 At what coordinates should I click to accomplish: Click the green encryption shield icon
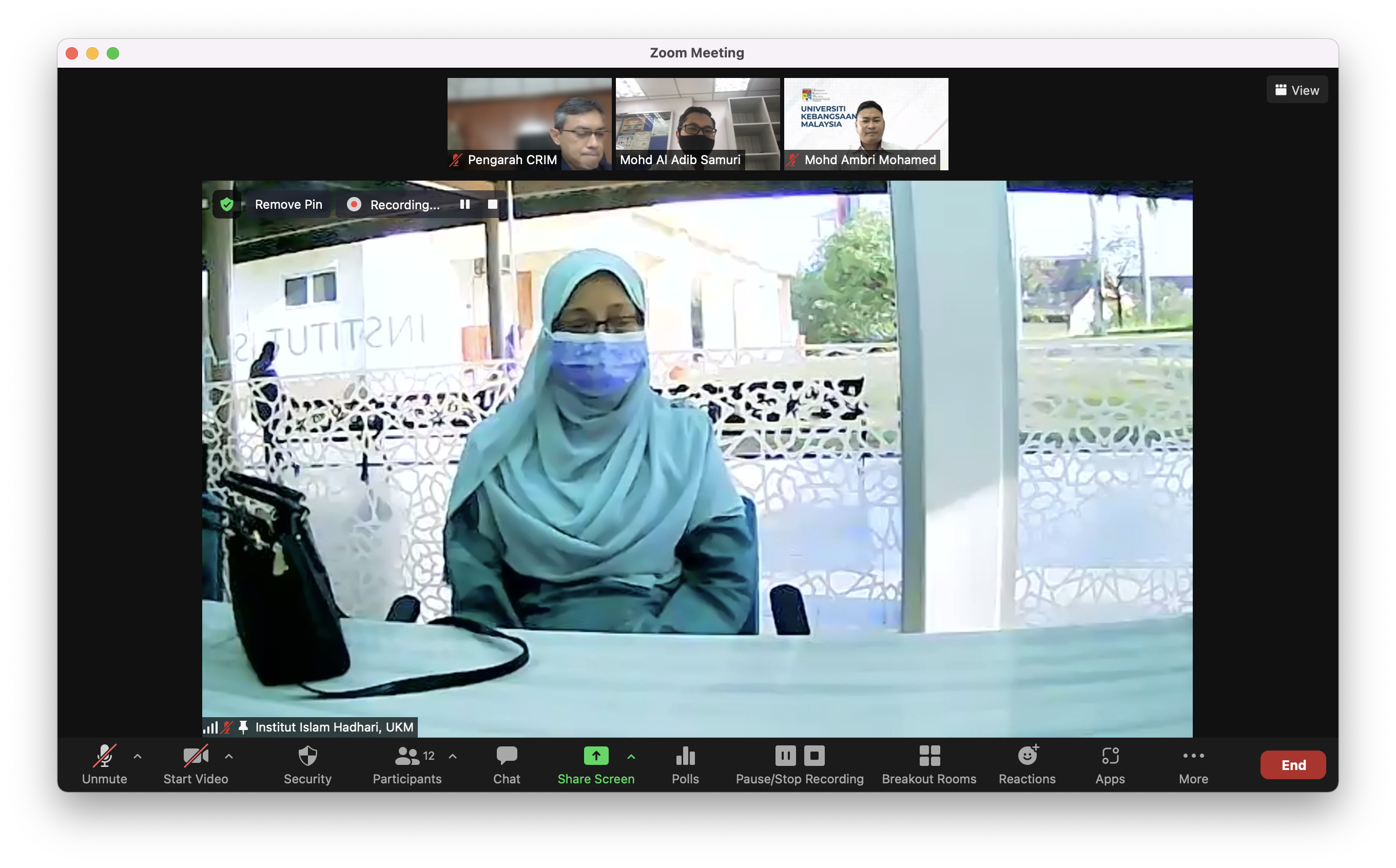coord(227,204)
